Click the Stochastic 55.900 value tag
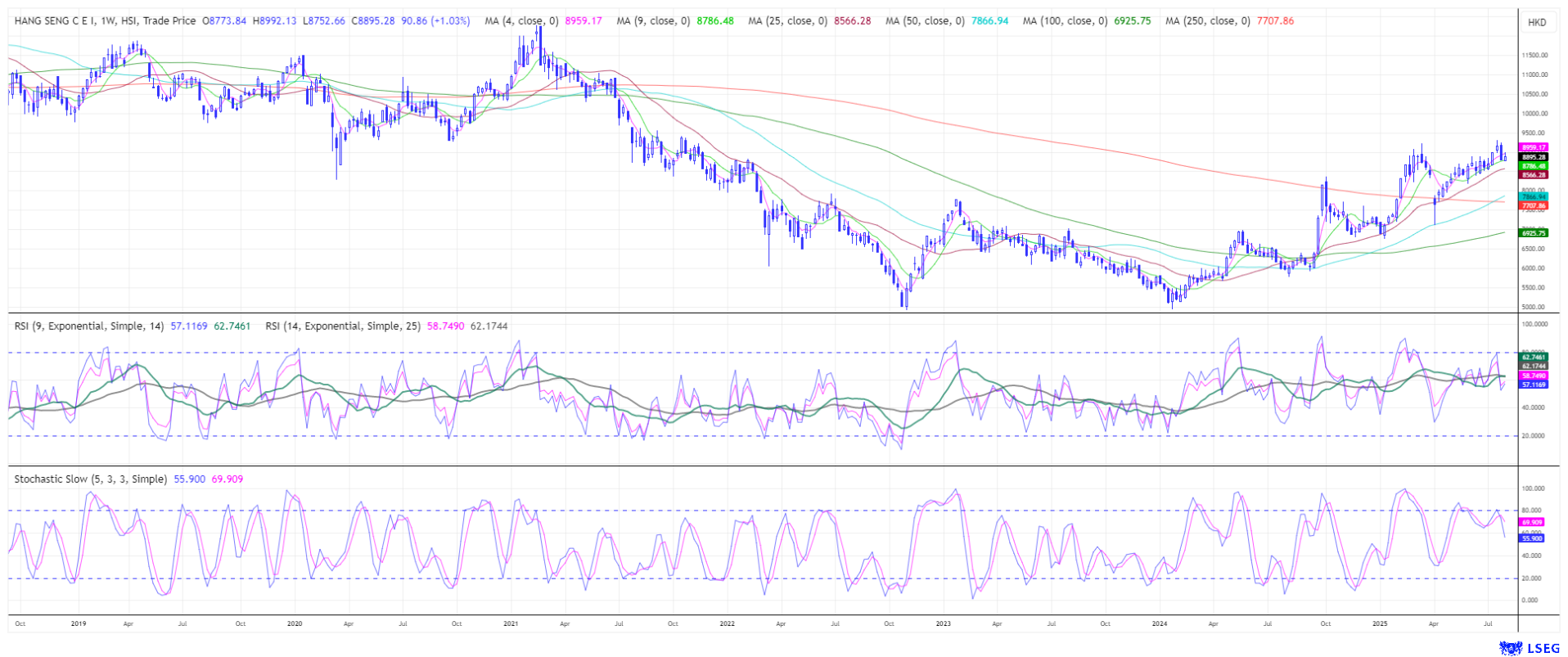The image size is (1568, 657). click(x=1532, y=538)
